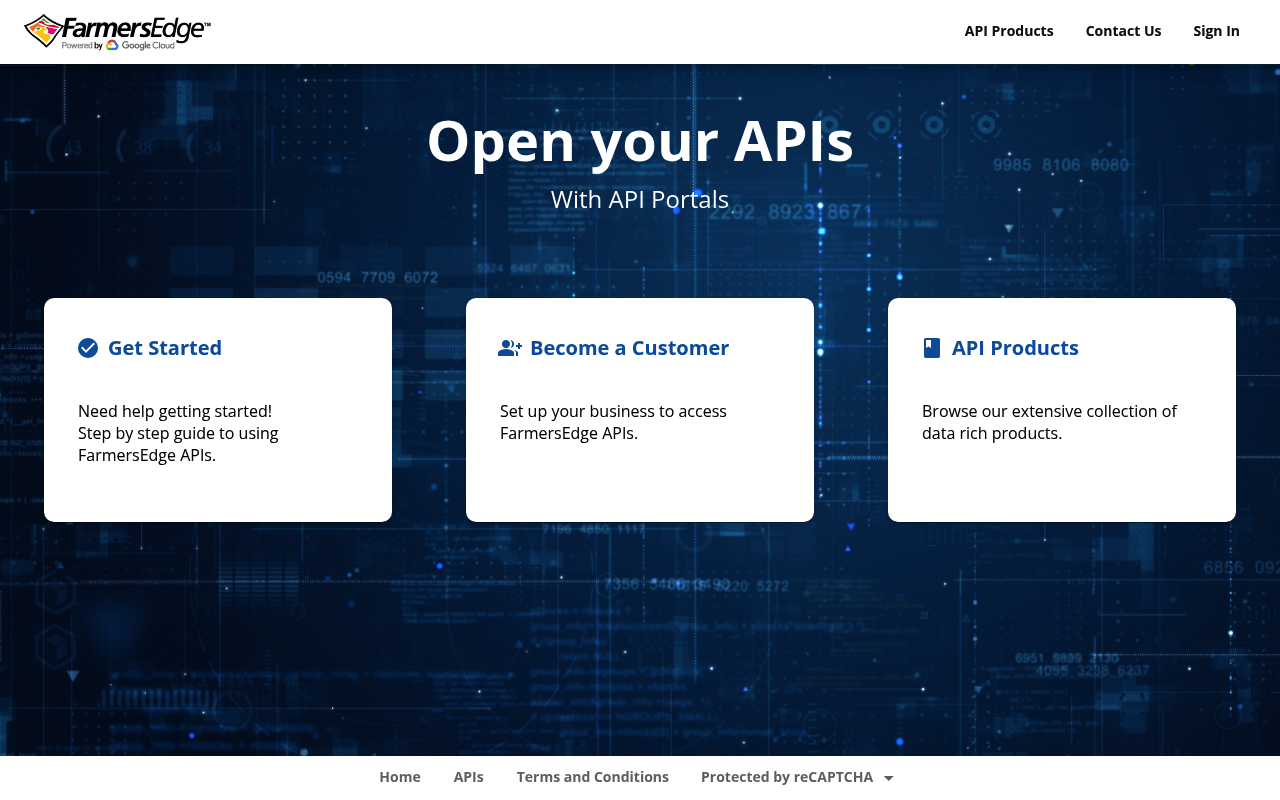
Task: Click the "With API Portals" subtitle
Action: pos(640,199)
